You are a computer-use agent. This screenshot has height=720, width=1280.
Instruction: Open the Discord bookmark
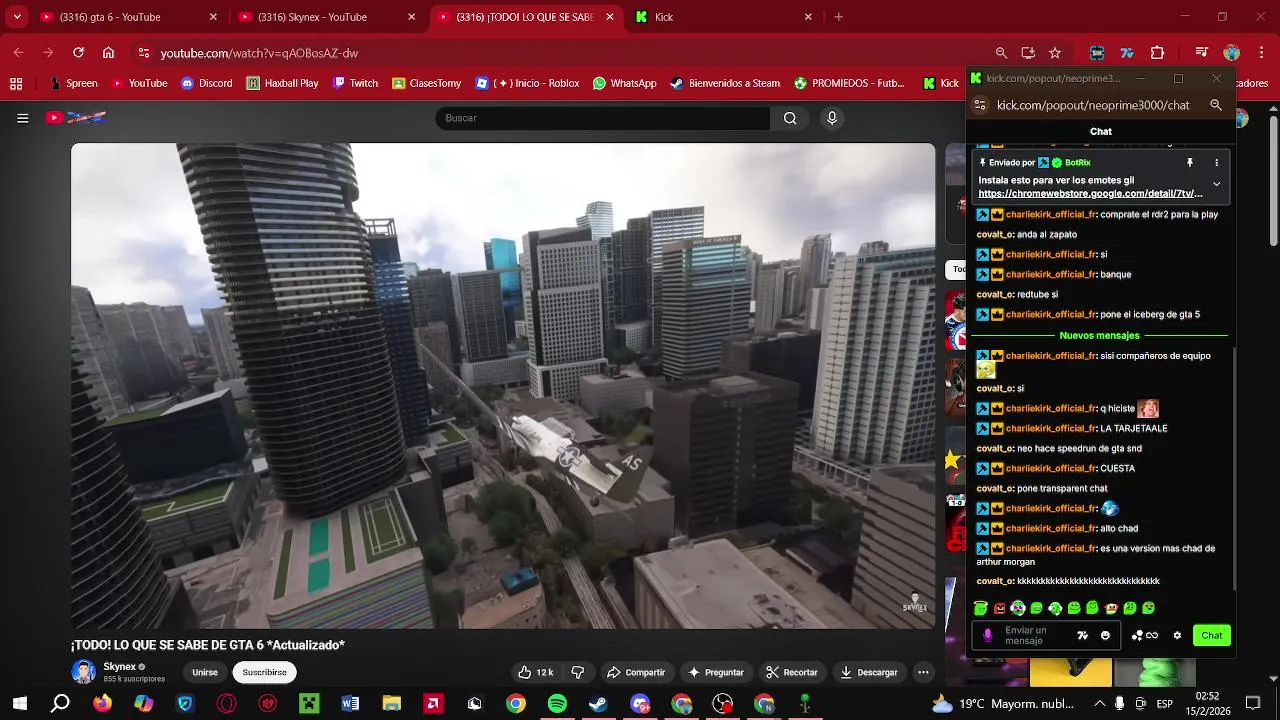click(x=206, y=83)
